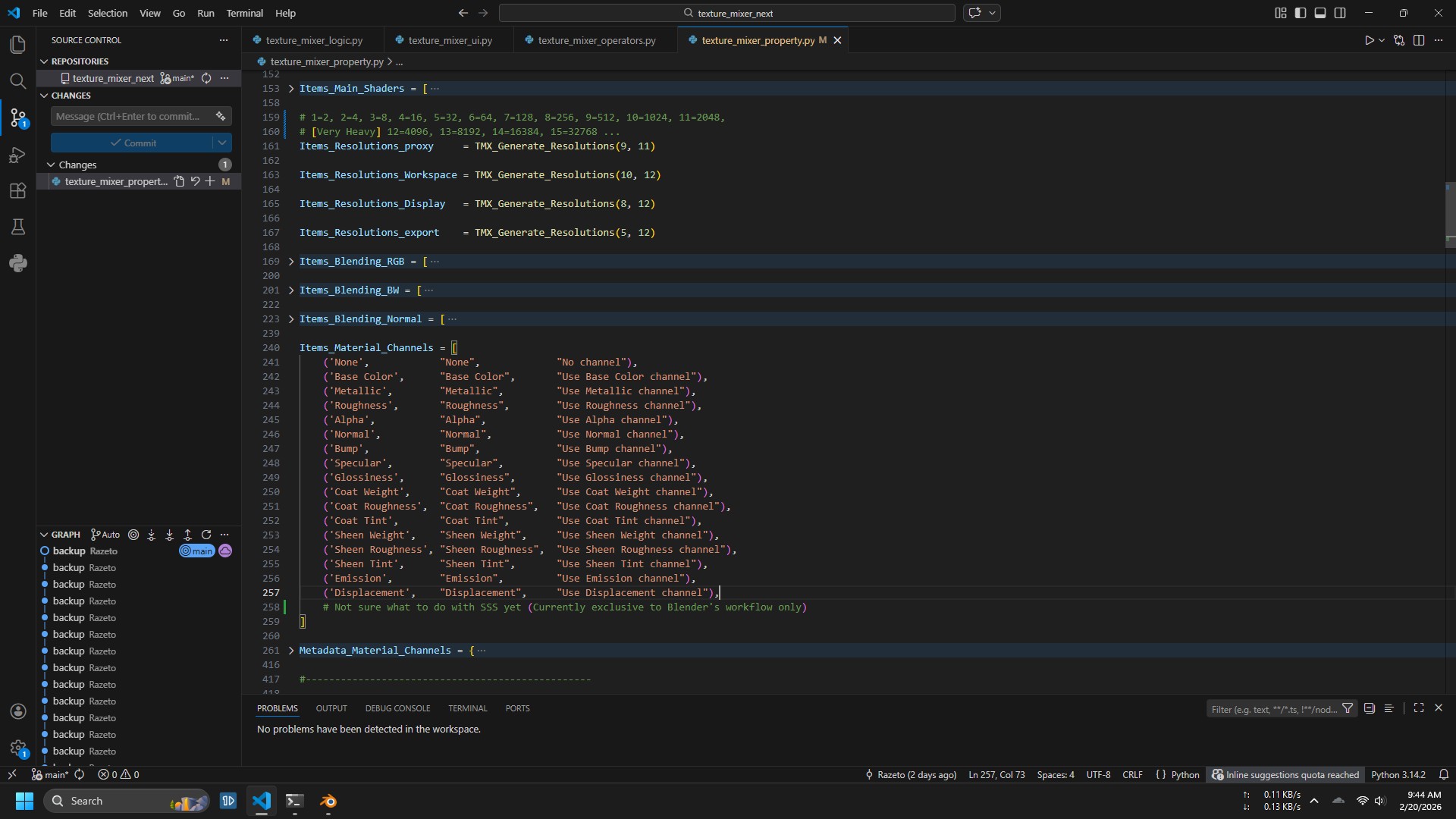Generate commit message with sparkle icon

coord(221,116)
